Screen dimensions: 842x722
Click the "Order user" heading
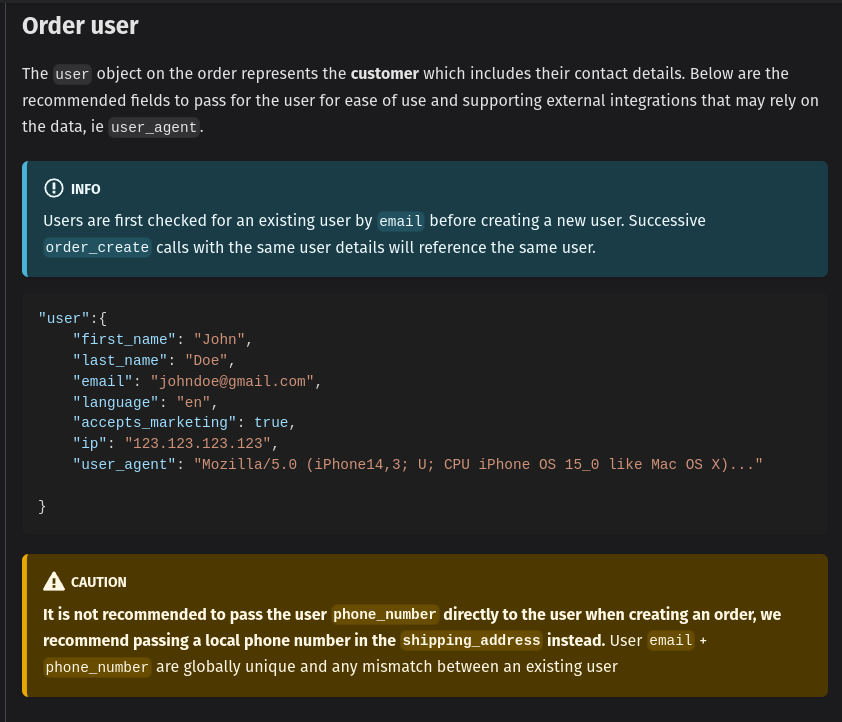(x=80, y=26)
